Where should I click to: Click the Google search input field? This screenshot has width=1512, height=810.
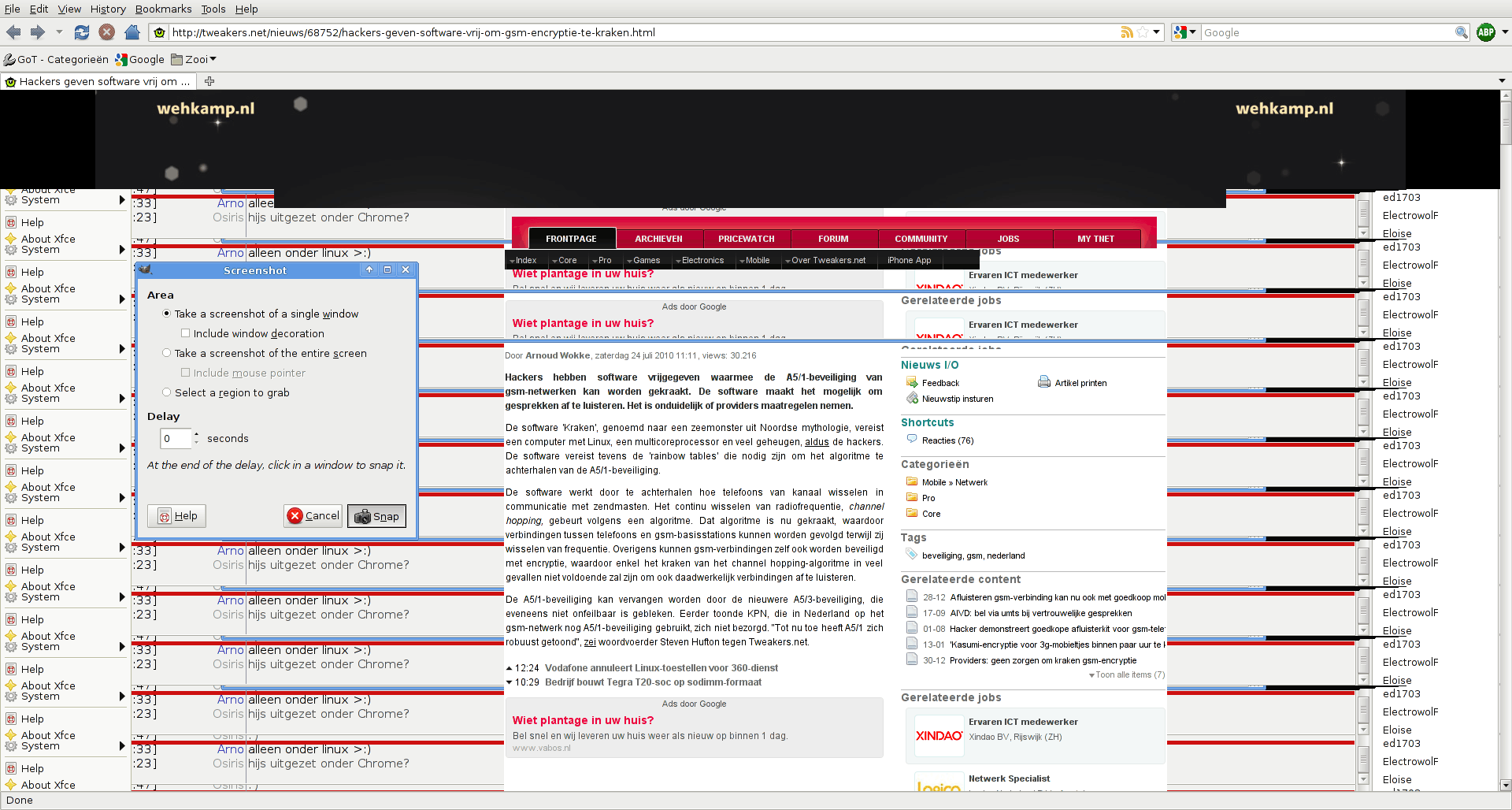1328,32
